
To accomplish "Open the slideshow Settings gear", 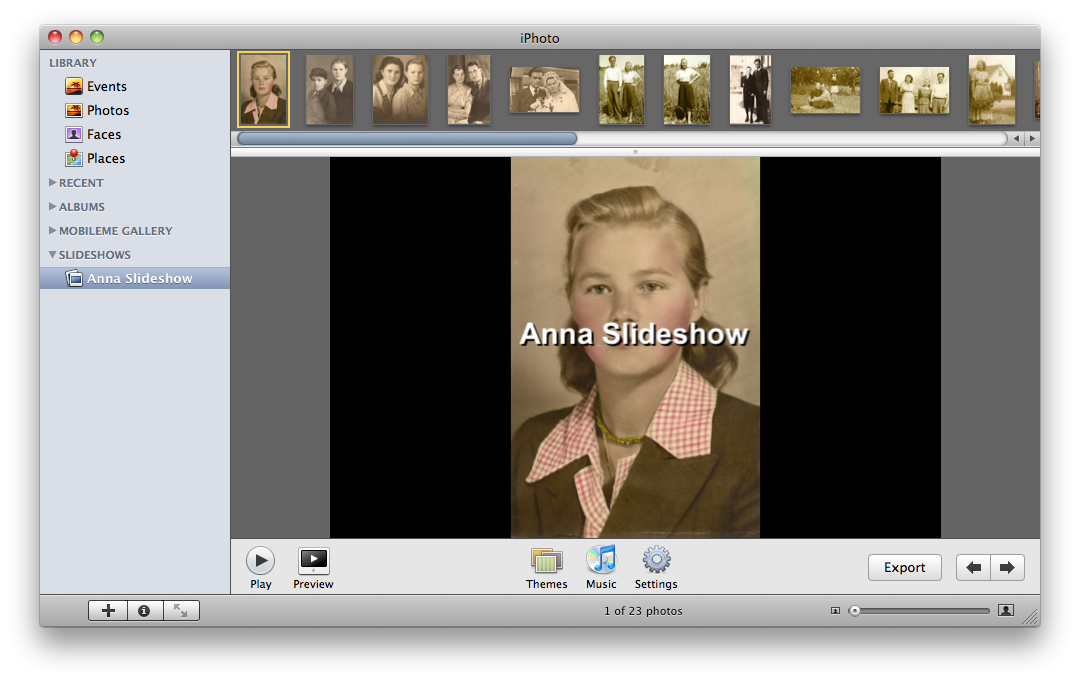I will point(656,561).
